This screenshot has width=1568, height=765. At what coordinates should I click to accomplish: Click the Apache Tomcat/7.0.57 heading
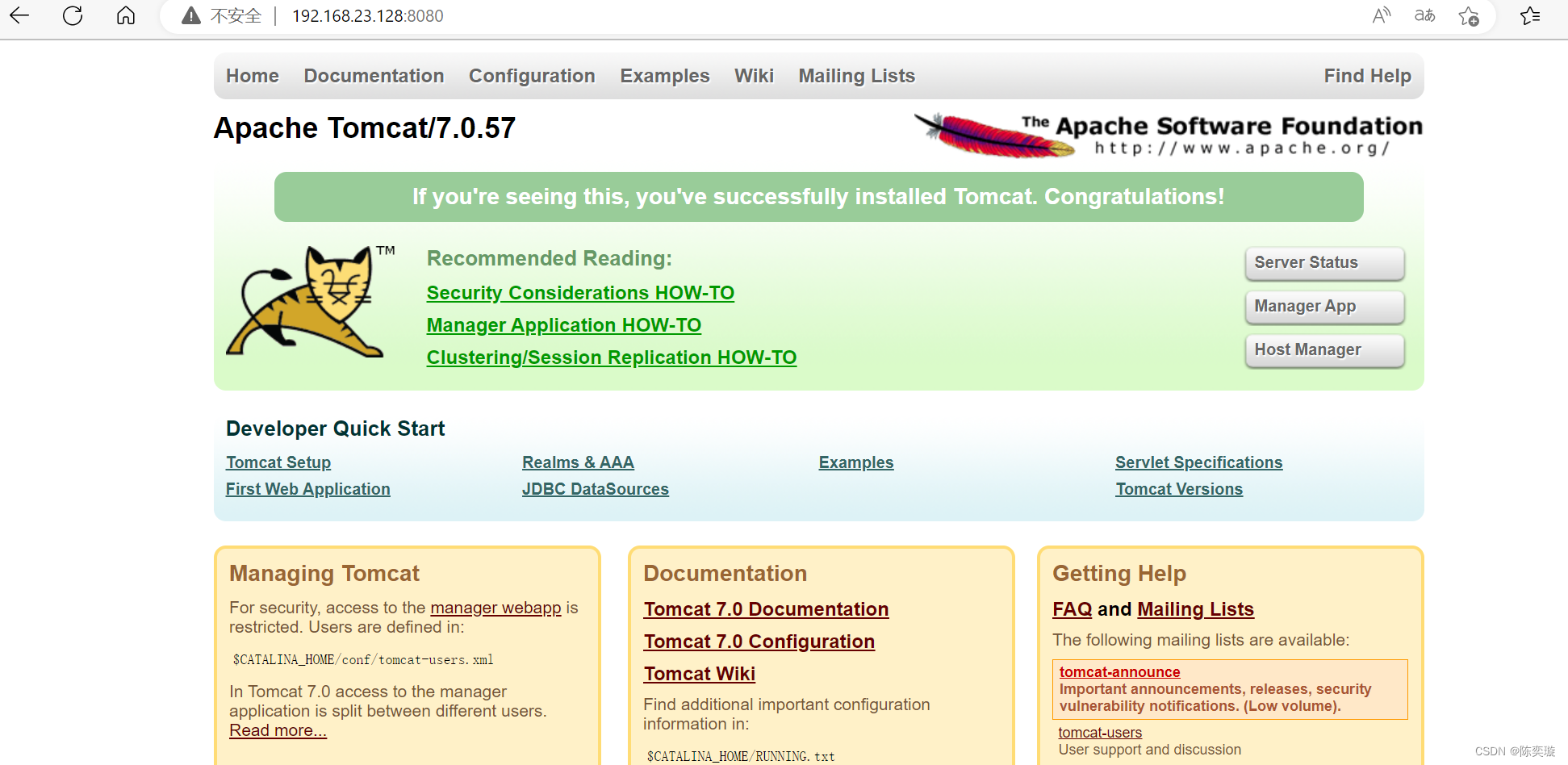tap(364, 128)
